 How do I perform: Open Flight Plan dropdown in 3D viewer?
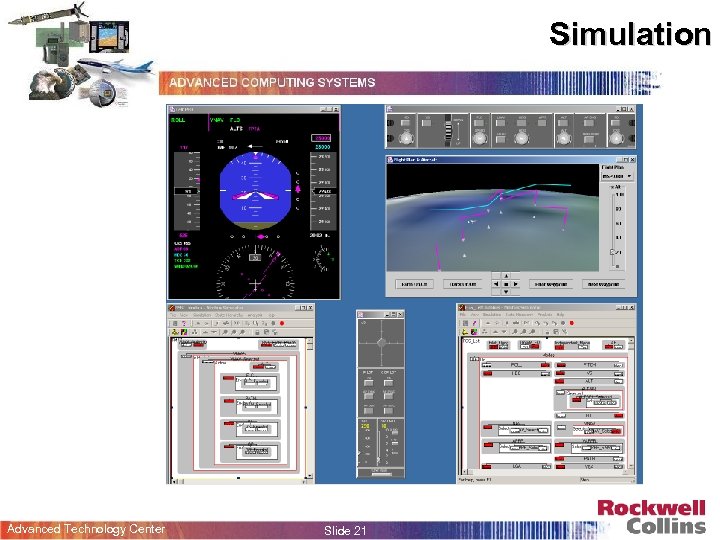coord(616,176)
